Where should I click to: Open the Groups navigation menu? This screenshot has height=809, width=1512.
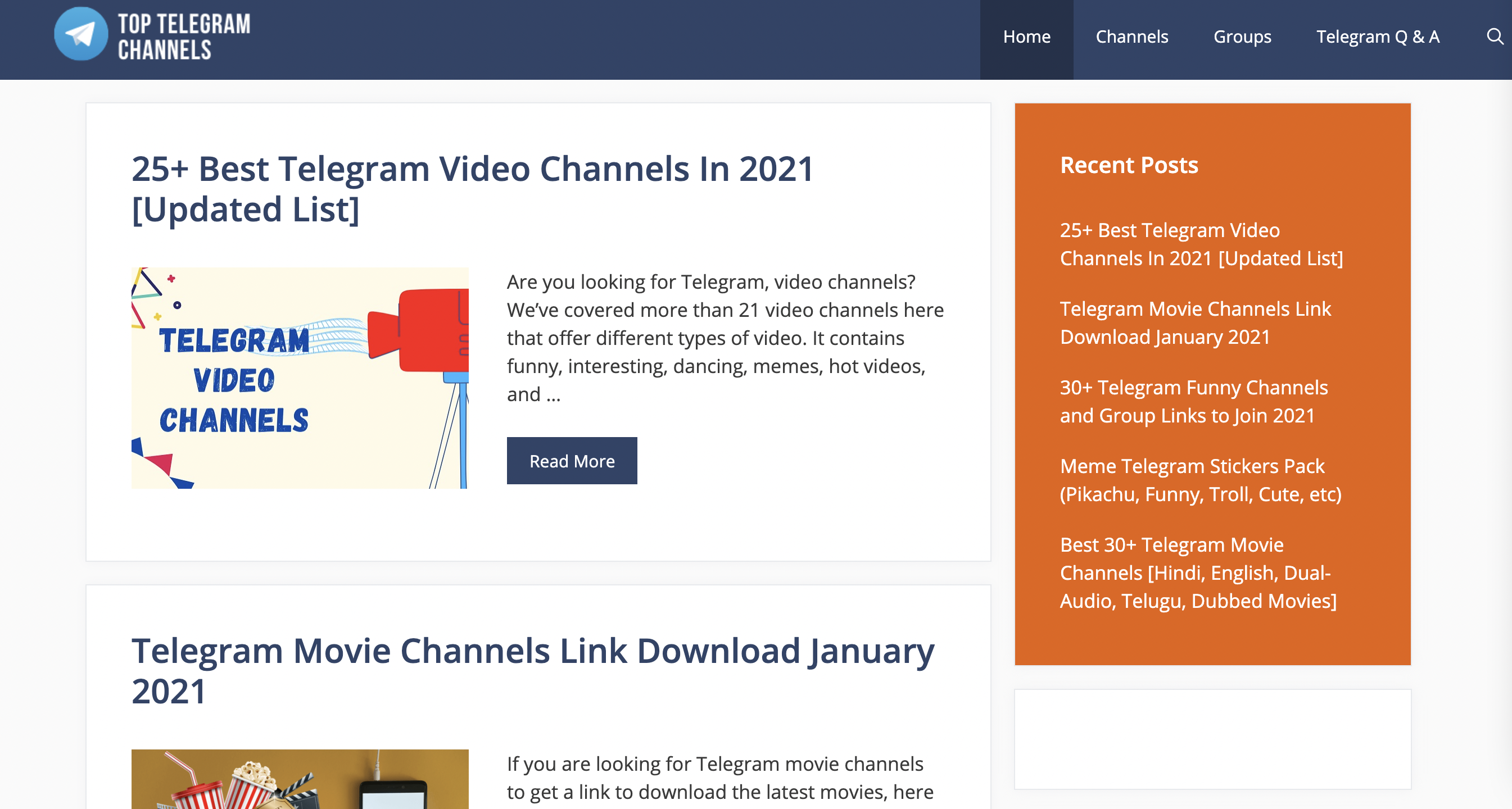pos(1242,37)
